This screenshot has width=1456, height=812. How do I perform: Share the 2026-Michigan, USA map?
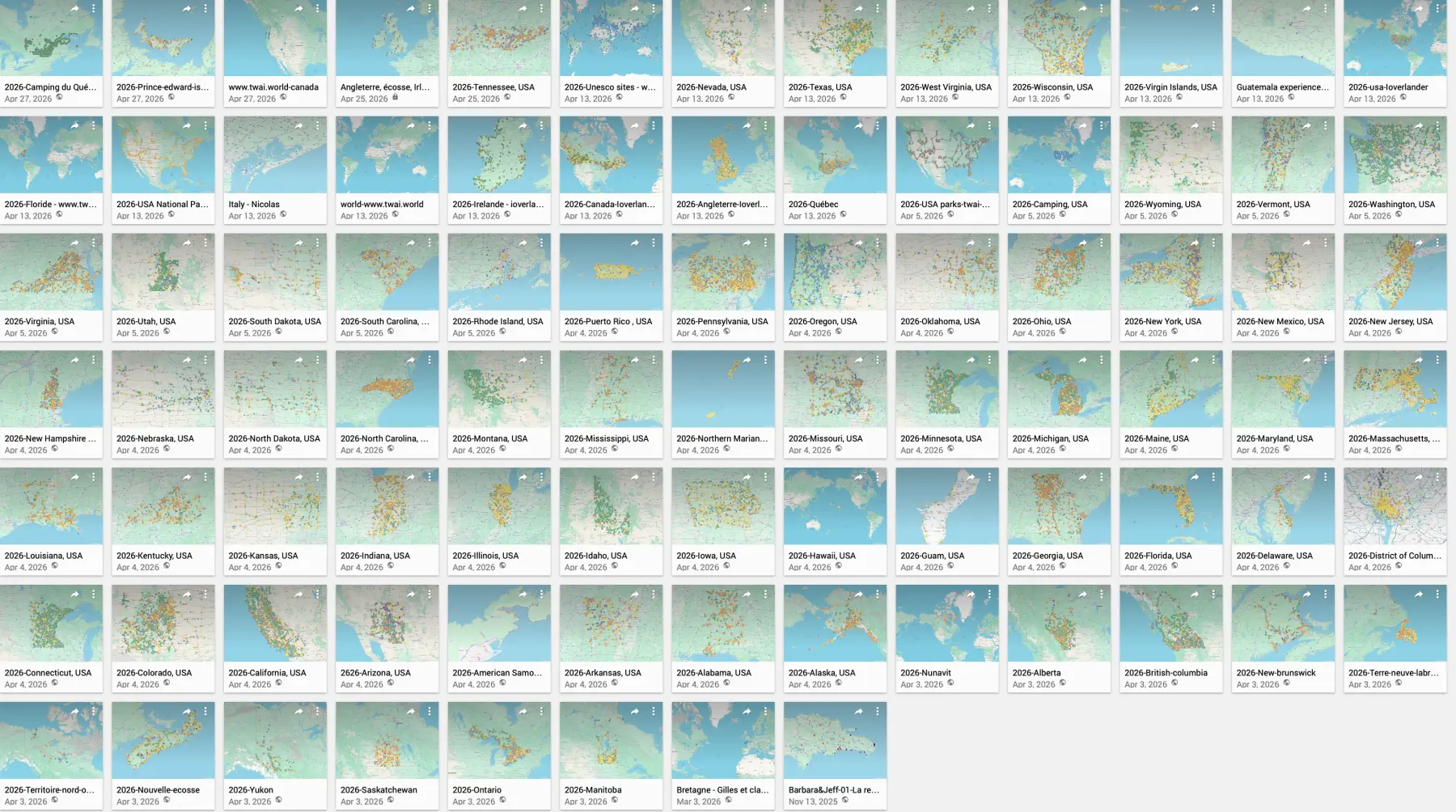[1083, 360]
